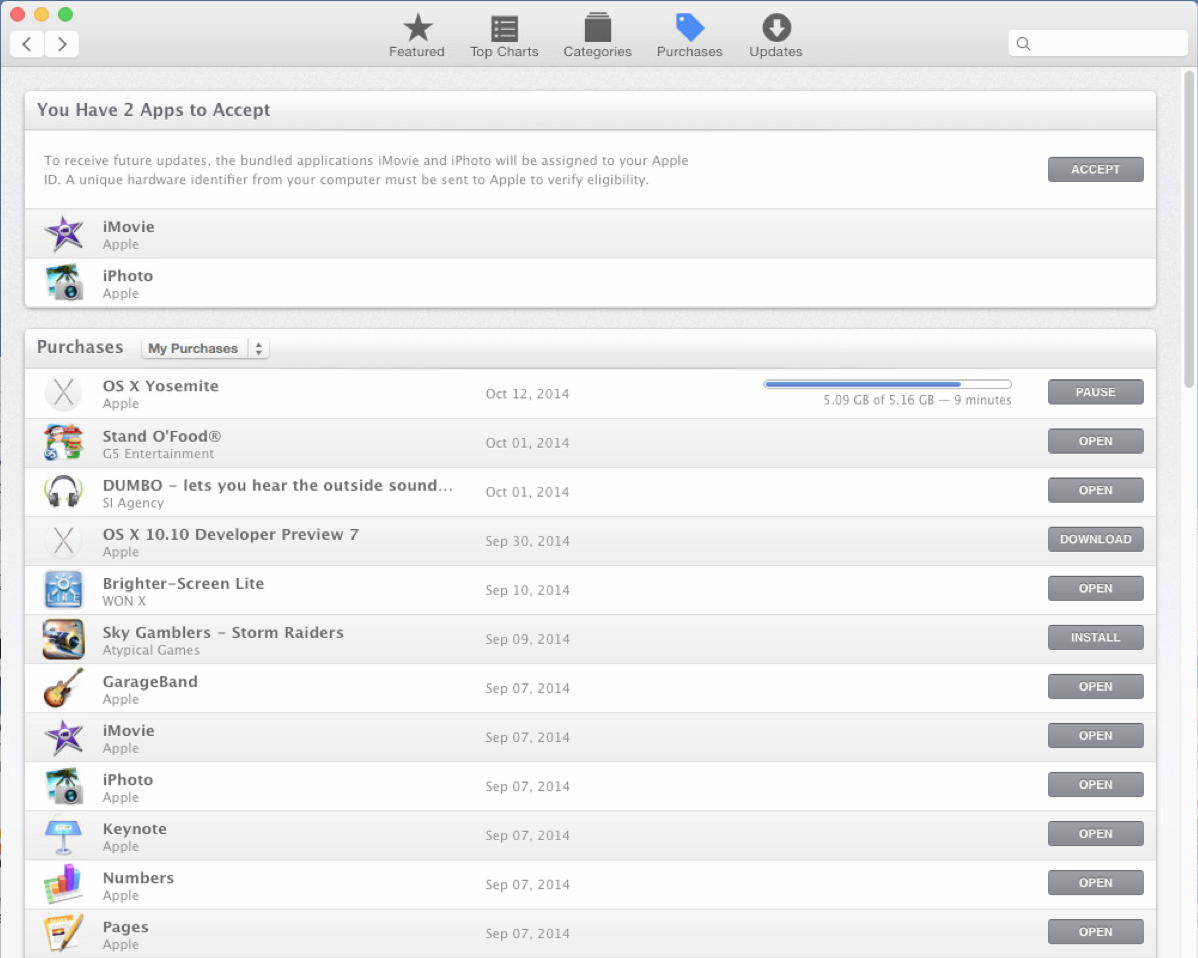
Task: Go back with the left arrow
Action: click(x=27, y=44)
